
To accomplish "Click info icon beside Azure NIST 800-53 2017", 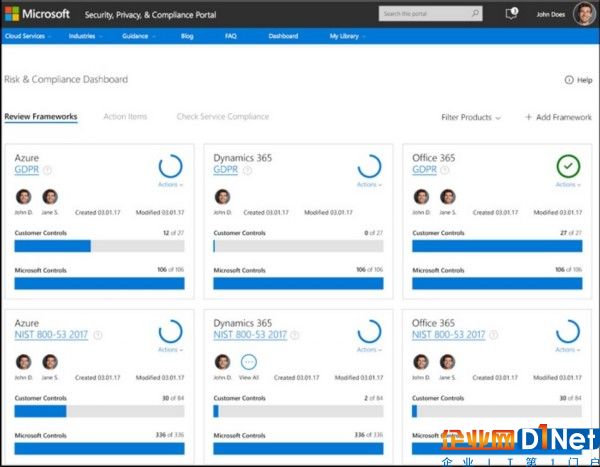I will point(98,335).
